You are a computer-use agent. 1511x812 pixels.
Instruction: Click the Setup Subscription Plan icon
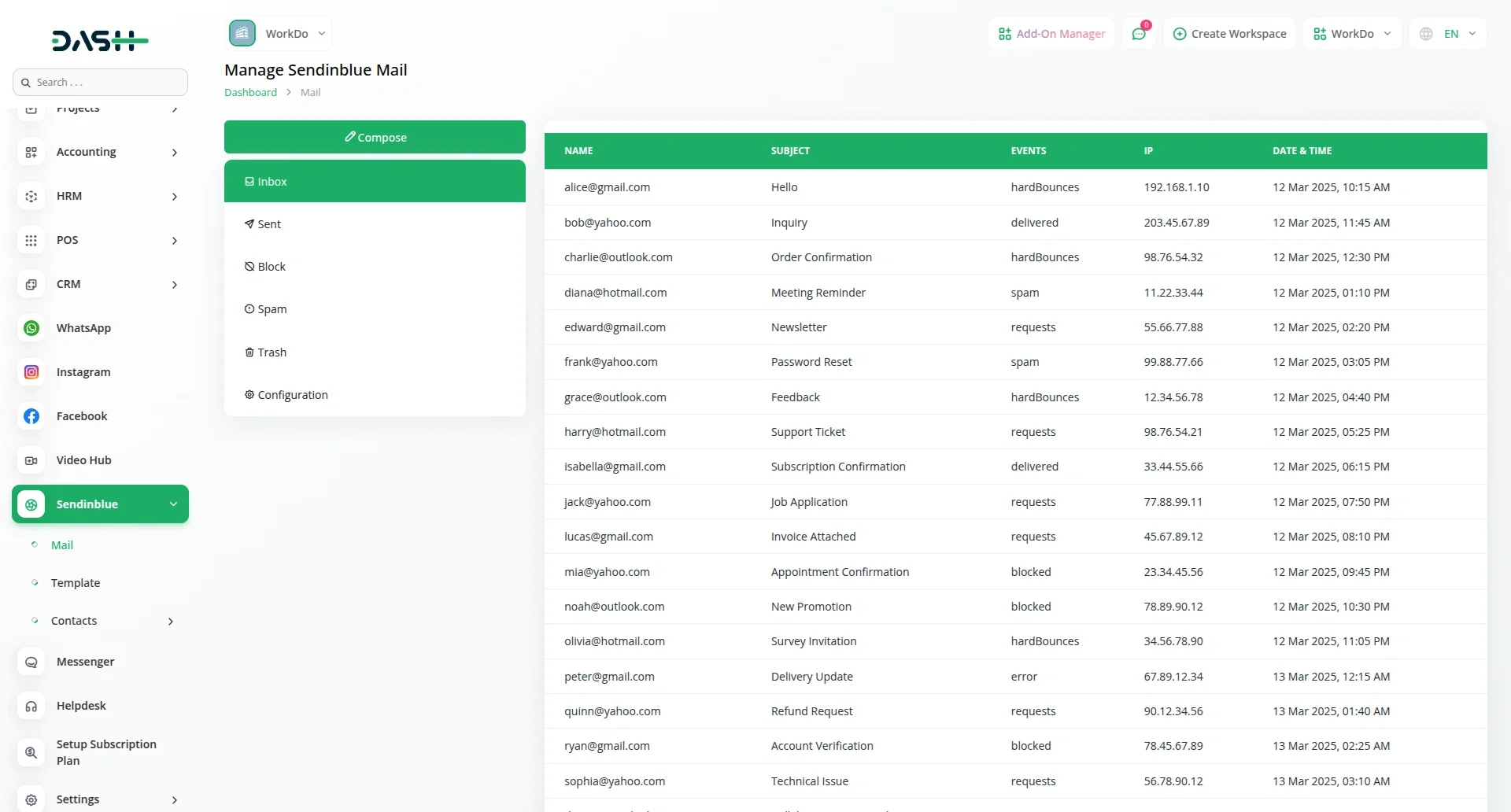click(x=31, y=752)
